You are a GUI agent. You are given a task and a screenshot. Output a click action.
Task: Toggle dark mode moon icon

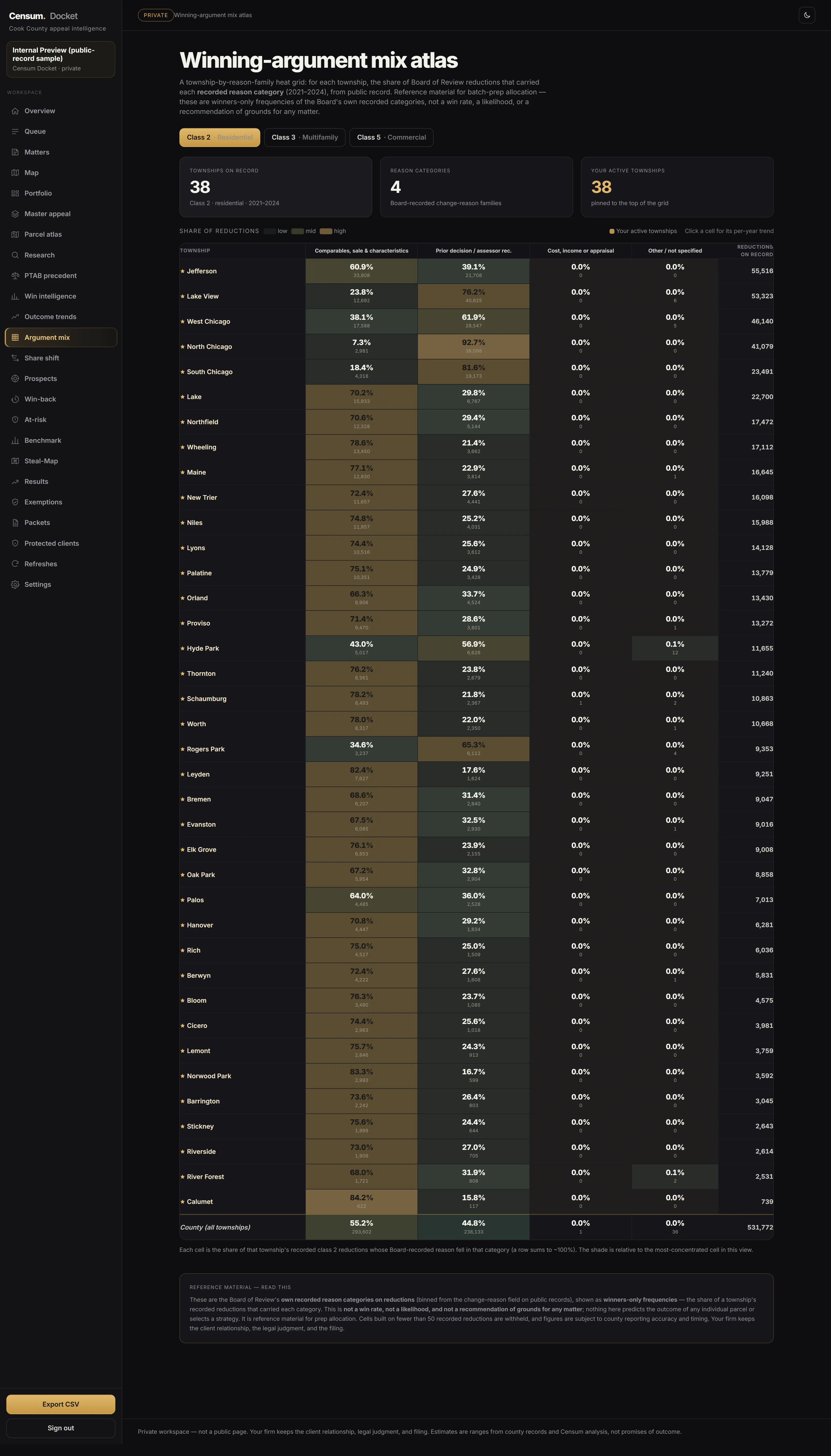pos(807,15)
